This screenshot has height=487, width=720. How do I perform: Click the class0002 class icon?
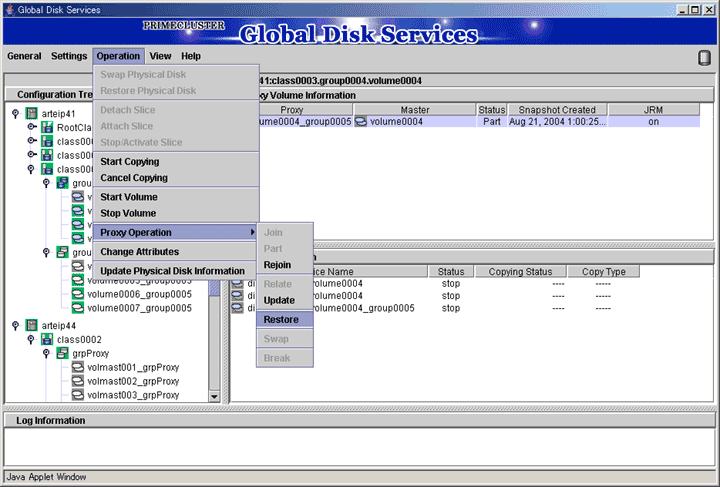[x=47, y=339]
